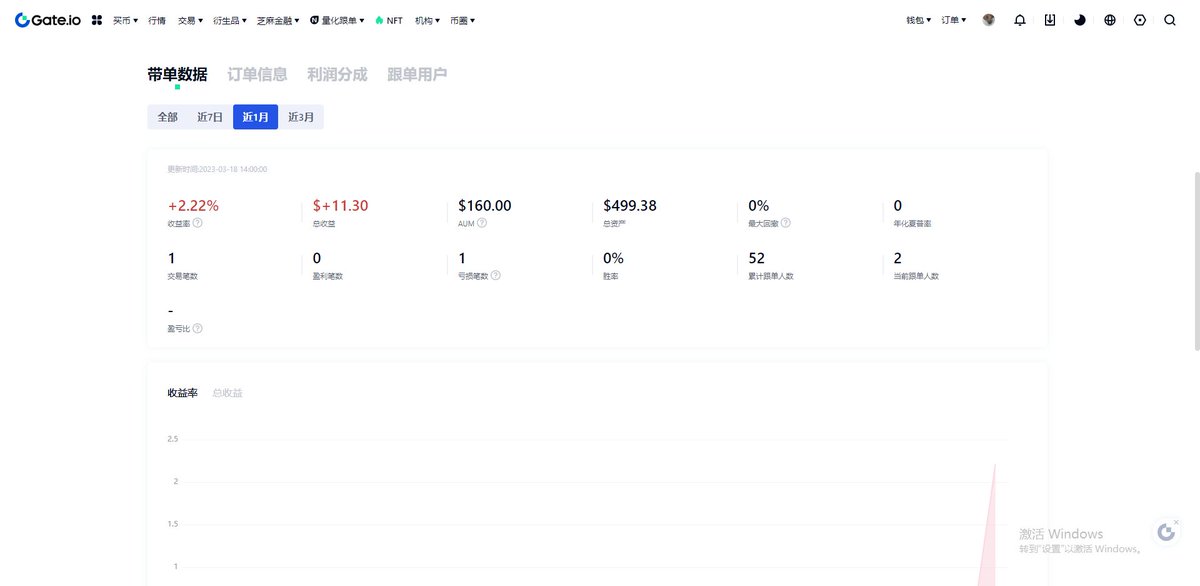Click the 总资产 label

[x=614, y=223]
